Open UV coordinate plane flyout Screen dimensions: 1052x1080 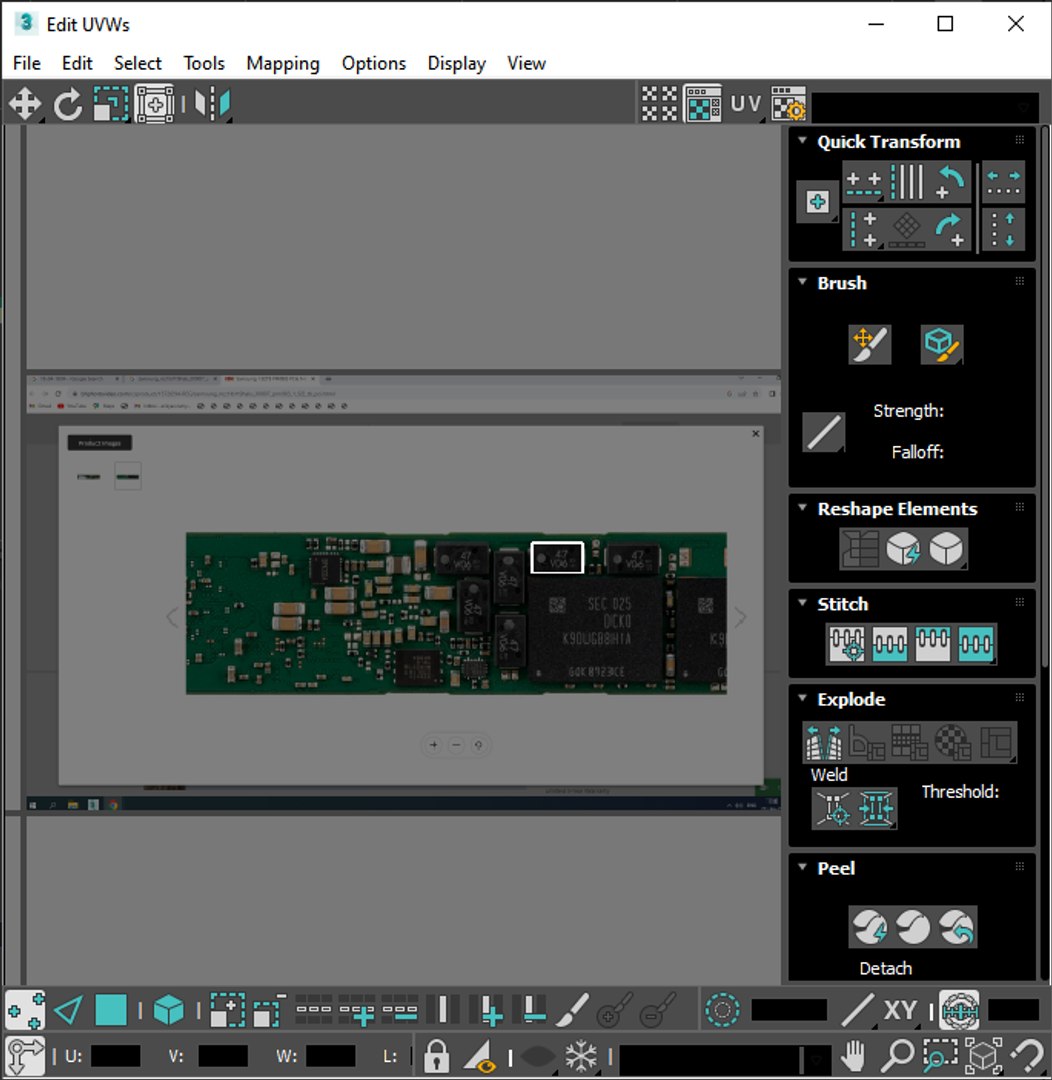[746, 104]
